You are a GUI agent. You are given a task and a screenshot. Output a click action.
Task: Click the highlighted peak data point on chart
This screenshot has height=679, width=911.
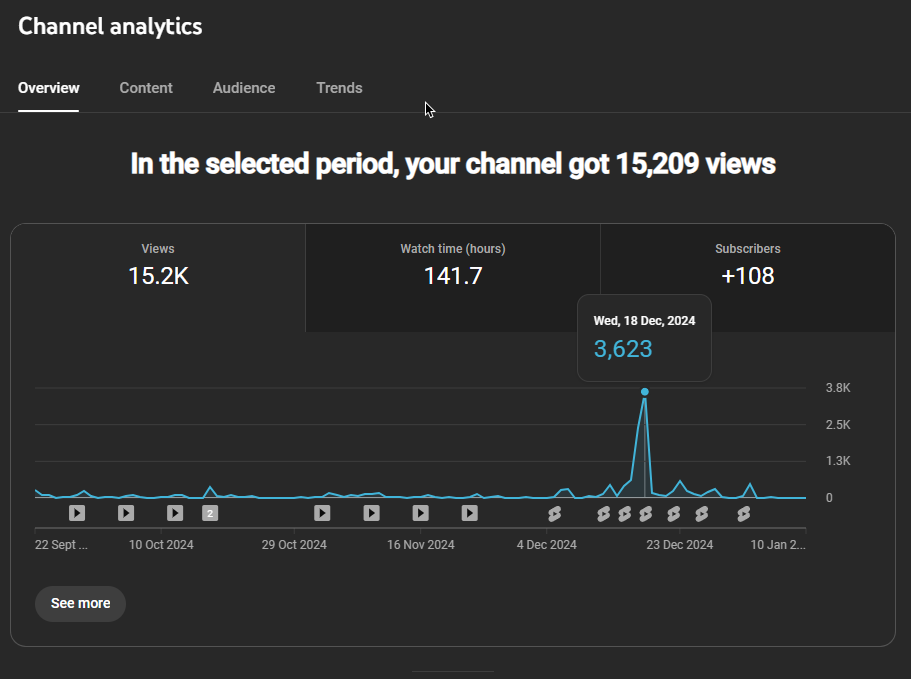(645, 392)
